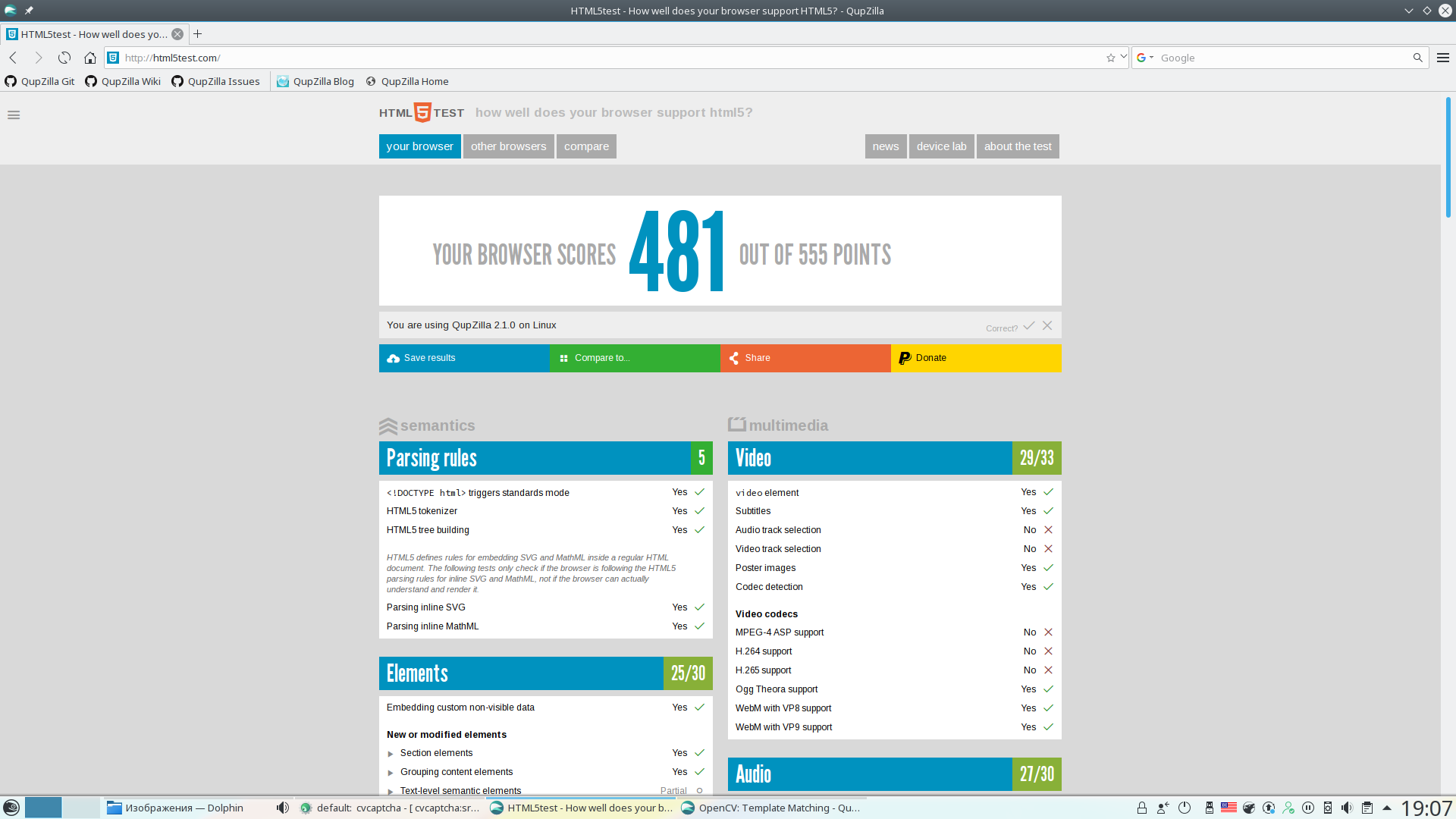Open a new tab with the plus button
This screenshot has height=819, width=1456.
[198, 34]
